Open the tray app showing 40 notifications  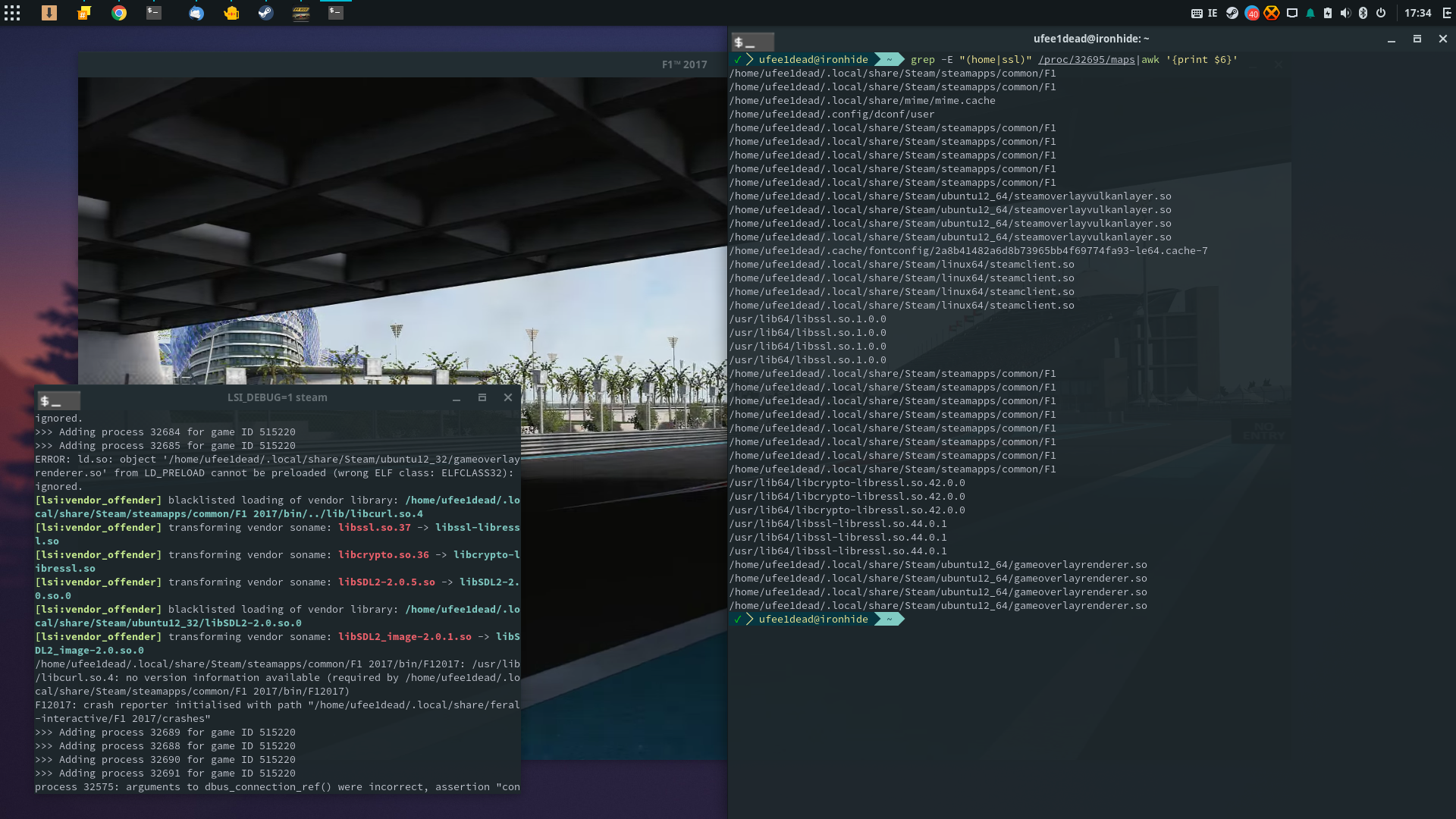click(x=1252, y=13)
